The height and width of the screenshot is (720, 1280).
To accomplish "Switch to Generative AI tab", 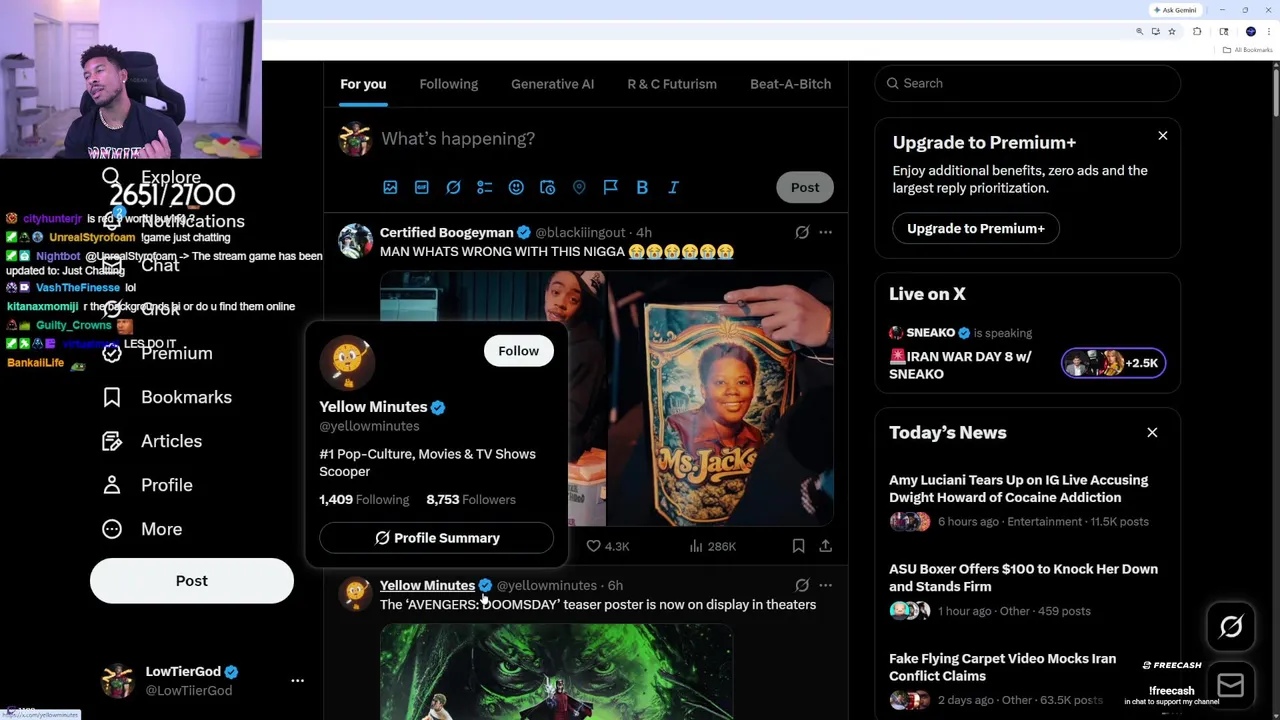I will click(x=552, y=84).
